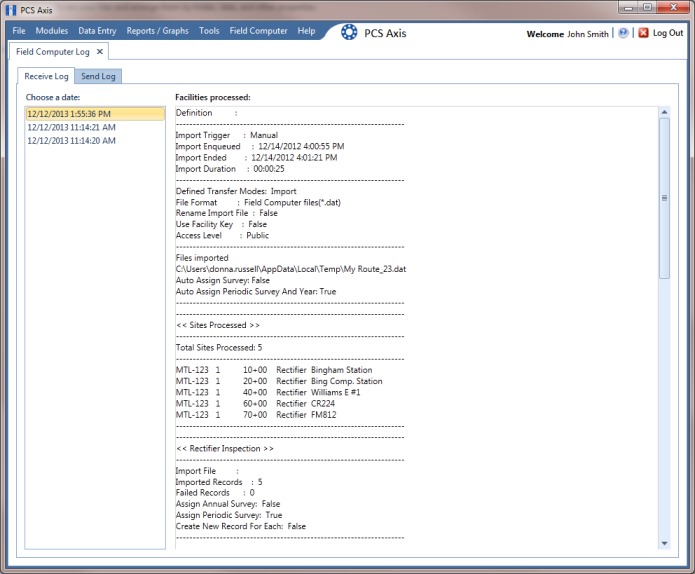The image size is (695, 574).
Task: Select date 12/12/2013 11:14:21 AM
Action: pyautogui.click(x=95, y=127)
